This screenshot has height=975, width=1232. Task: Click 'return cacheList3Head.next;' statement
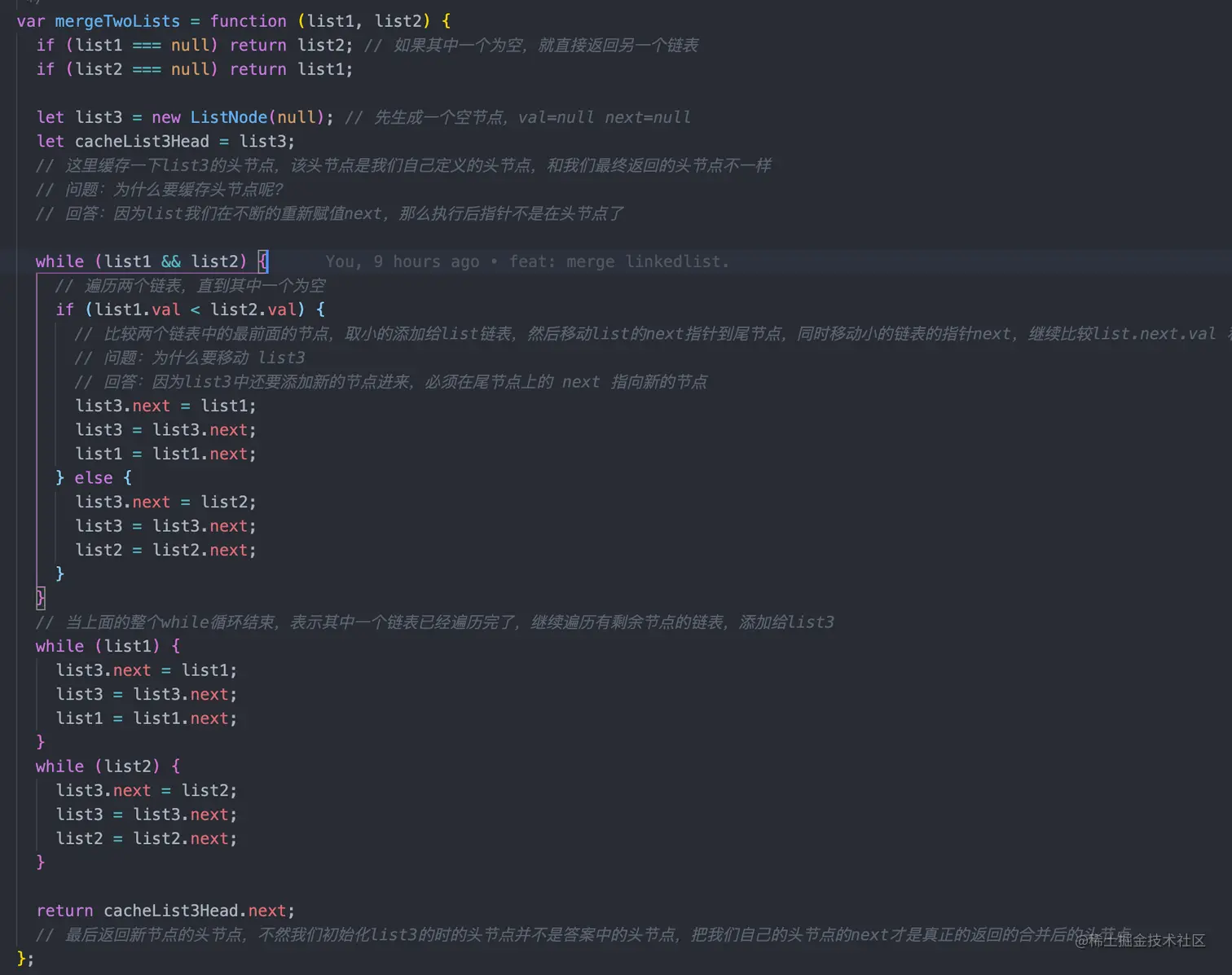[x=165, y=911]
